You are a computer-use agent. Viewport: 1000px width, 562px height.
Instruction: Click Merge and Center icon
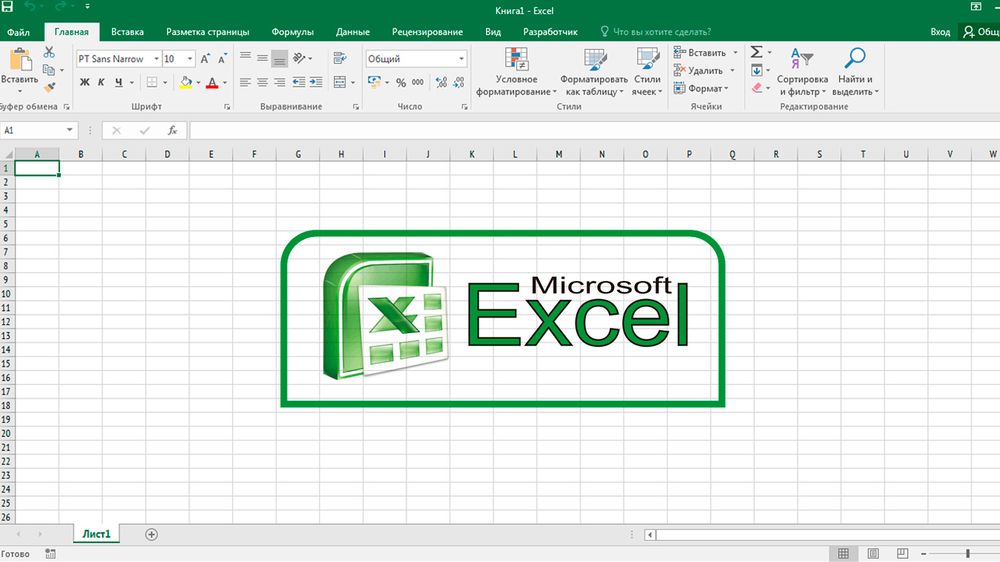pos(340,82)
